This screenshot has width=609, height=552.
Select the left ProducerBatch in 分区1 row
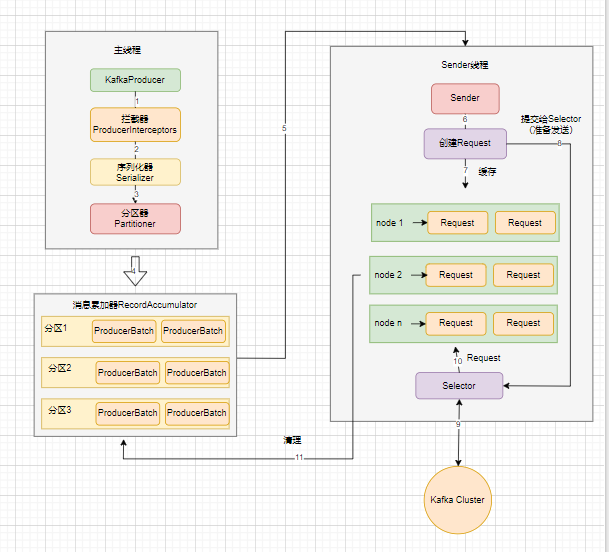[x=124, y=331]
